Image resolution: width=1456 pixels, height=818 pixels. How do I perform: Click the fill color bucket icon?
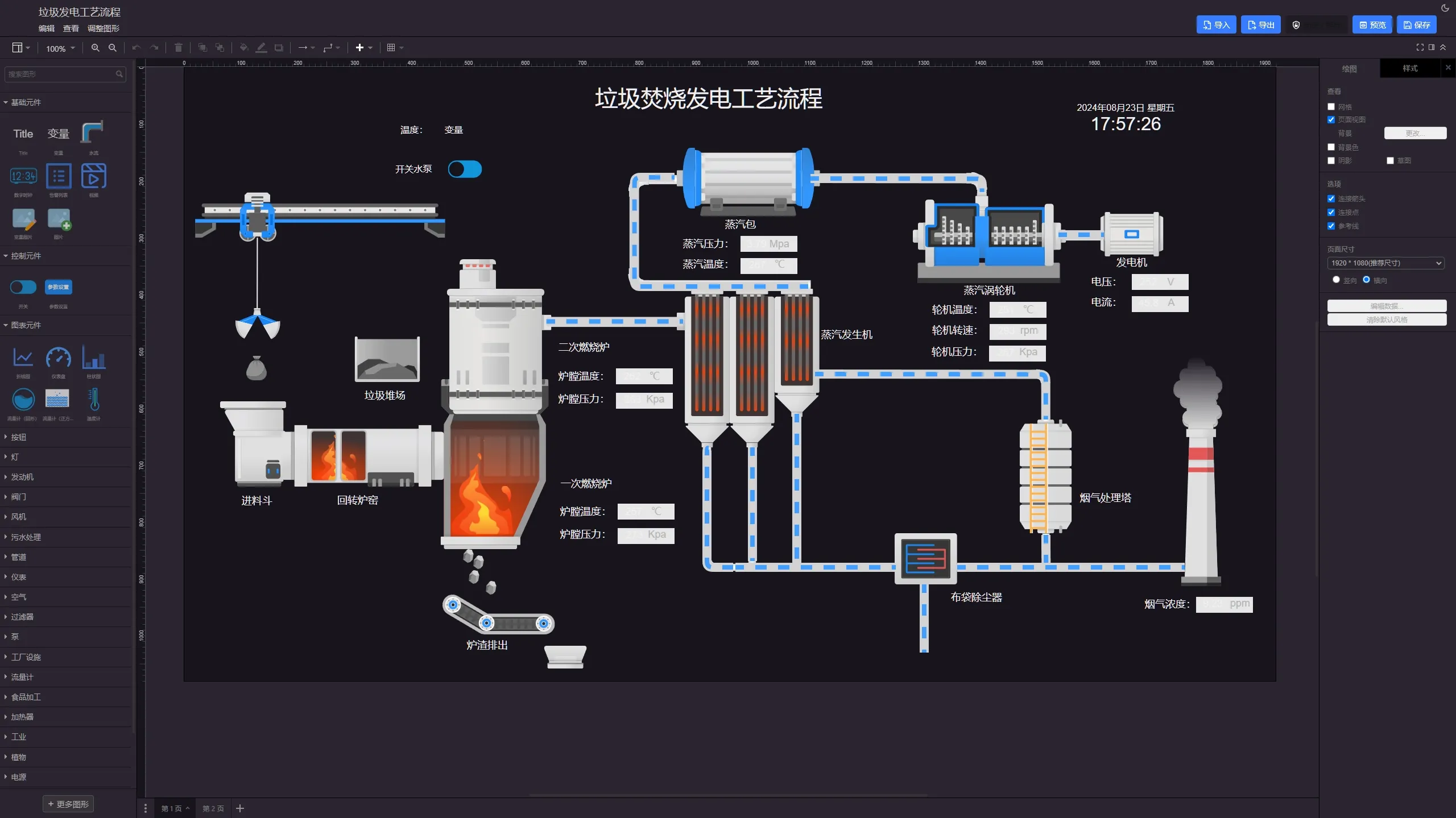click(x=243, y=48)
